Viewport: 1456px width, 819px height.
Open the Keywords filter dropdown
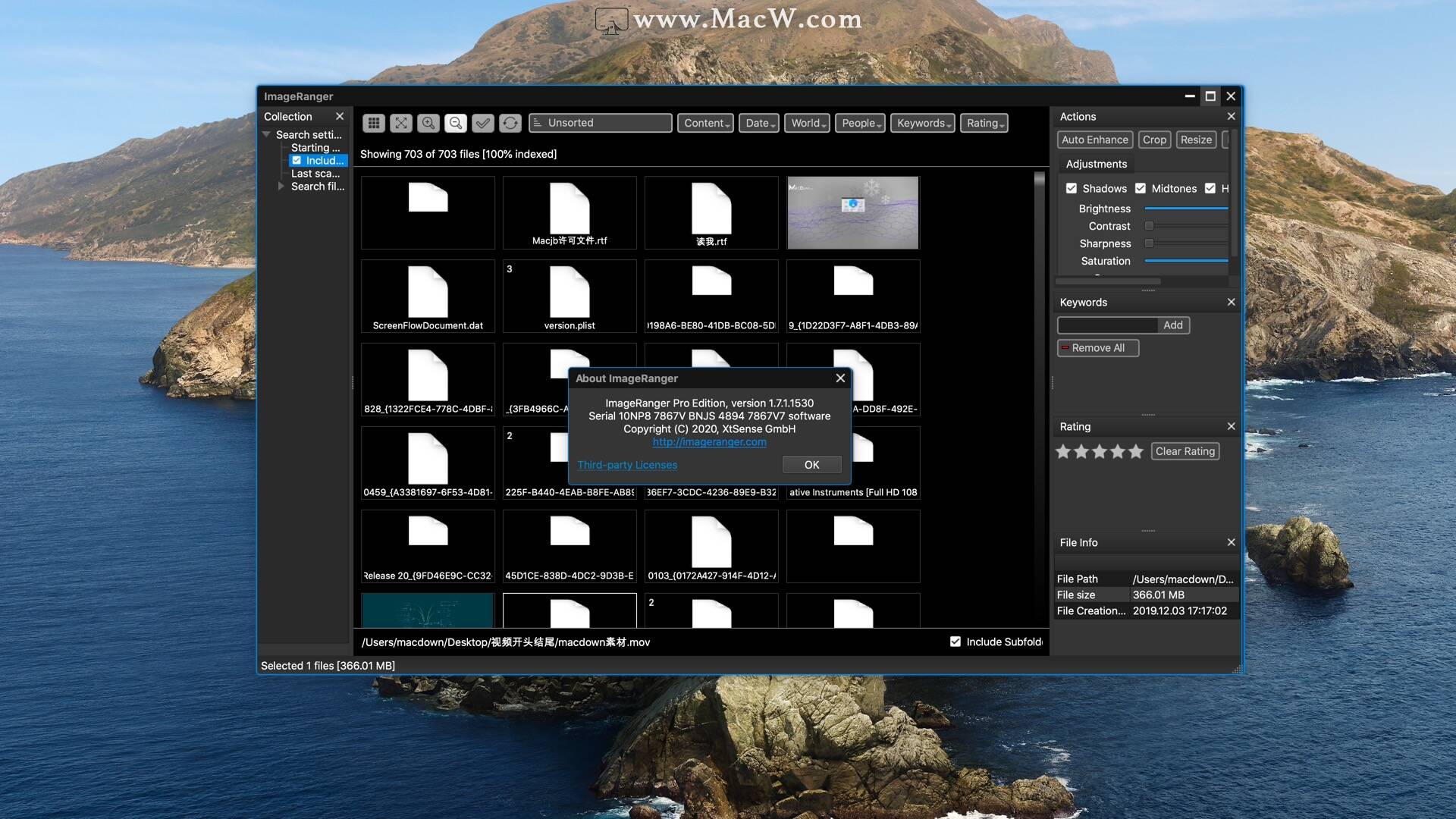coord(922,123)
